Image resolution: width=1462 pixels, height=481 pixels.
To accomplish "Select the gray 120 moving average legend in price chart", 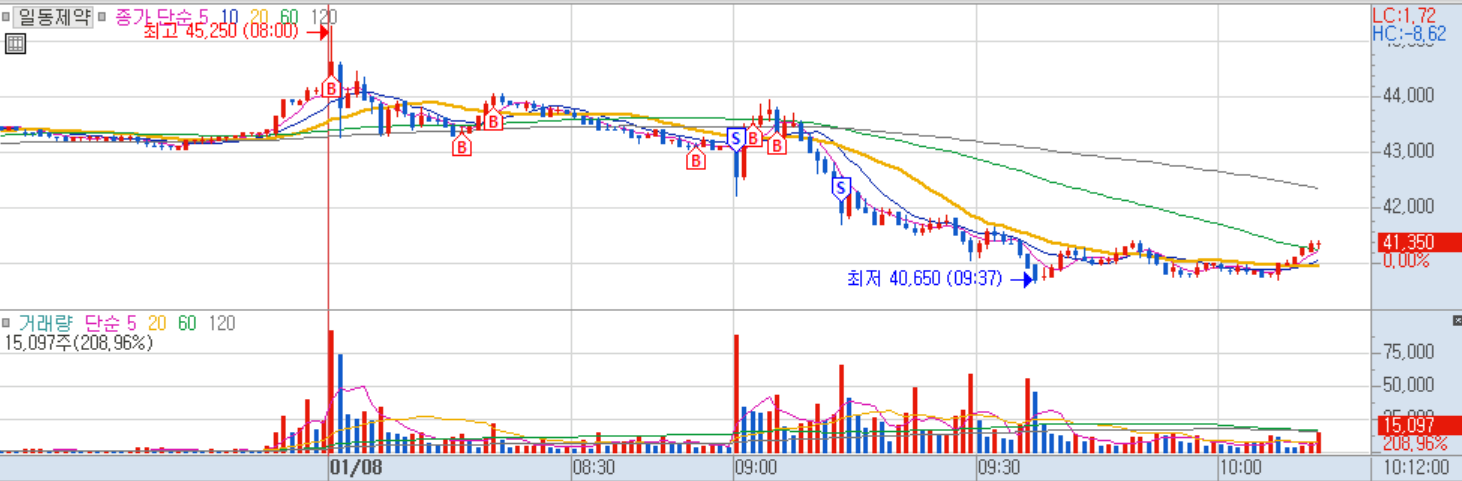I will [323, 16].
